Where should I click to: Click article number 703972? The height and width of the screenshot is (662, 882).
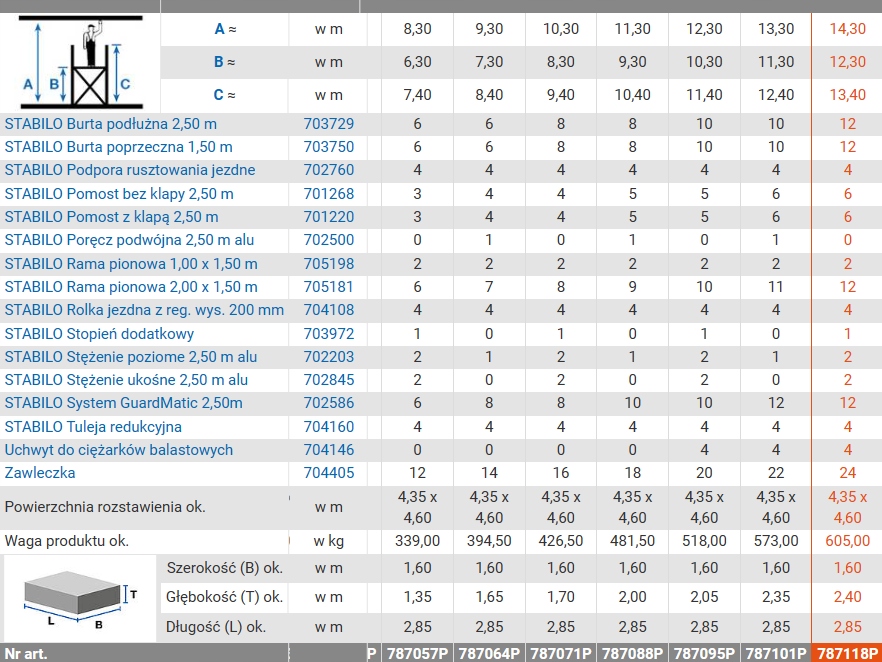pos(329,334)
